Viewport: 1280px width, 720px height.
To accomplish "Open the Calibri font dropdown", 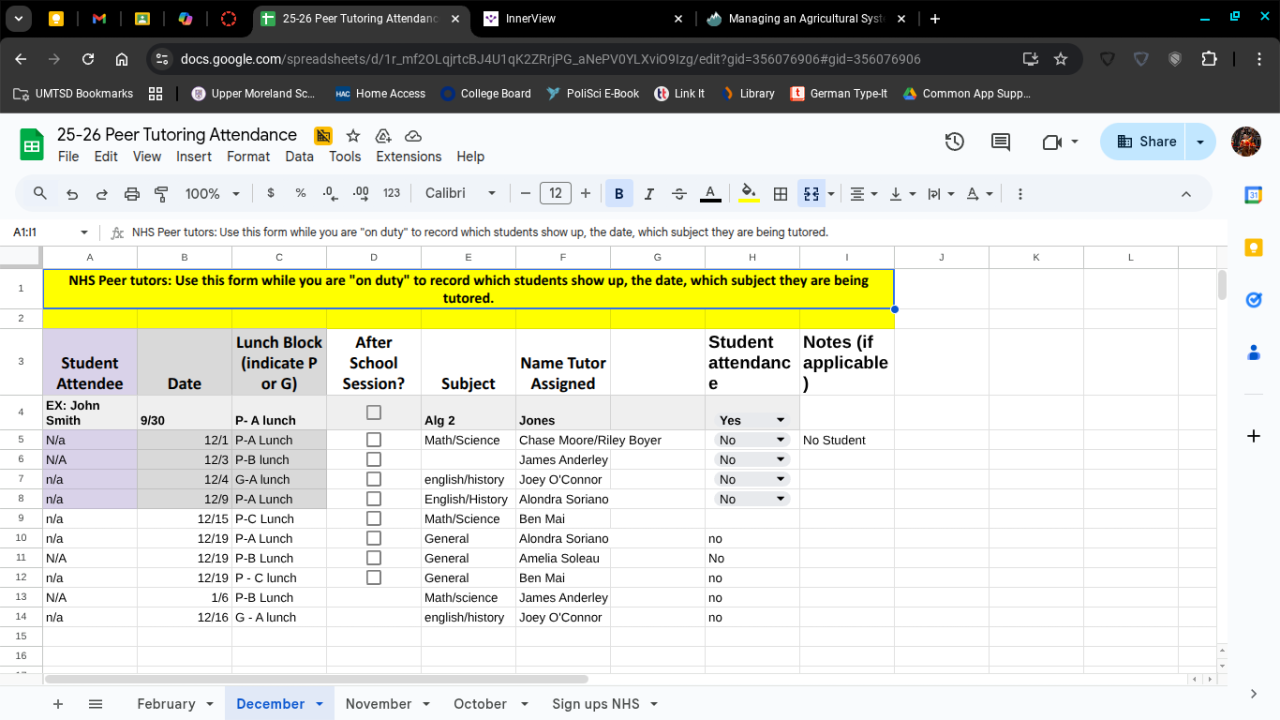I will (x=460, y=194).
